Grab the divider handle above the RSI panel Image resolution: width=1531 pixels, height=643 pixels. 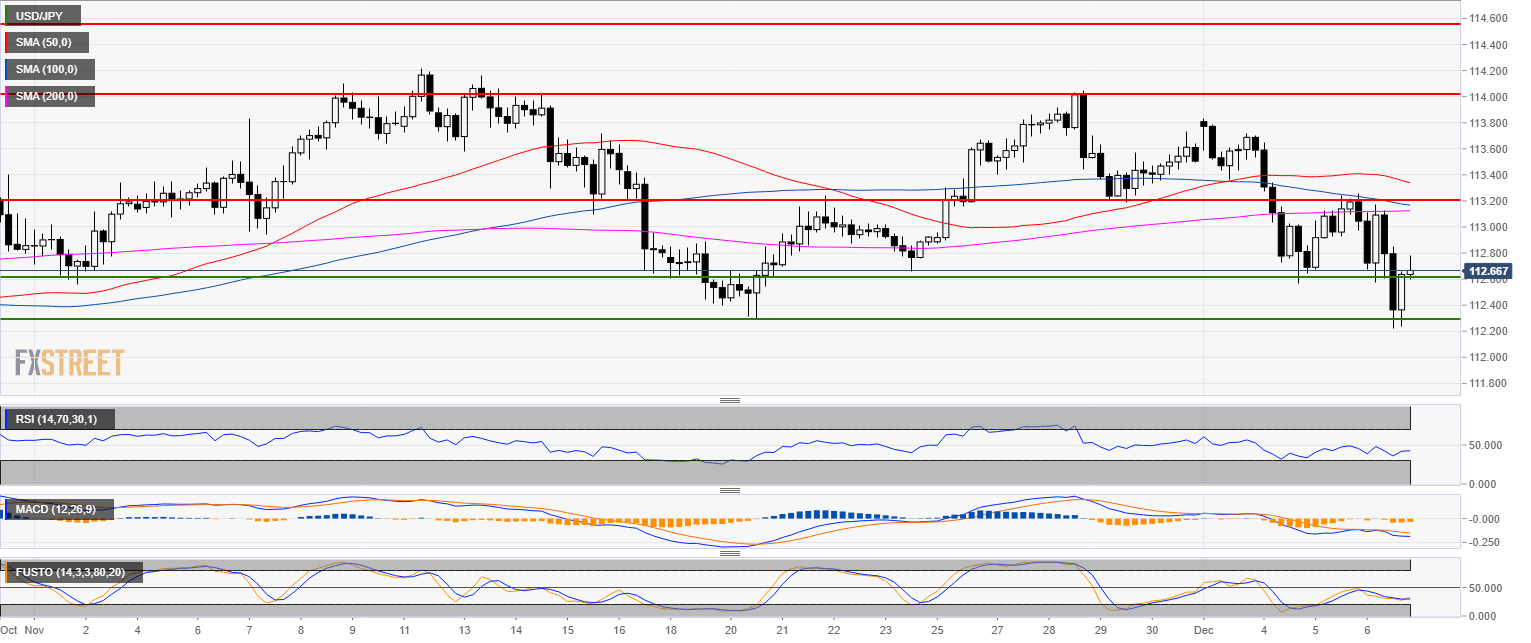[x=730, y=400]
